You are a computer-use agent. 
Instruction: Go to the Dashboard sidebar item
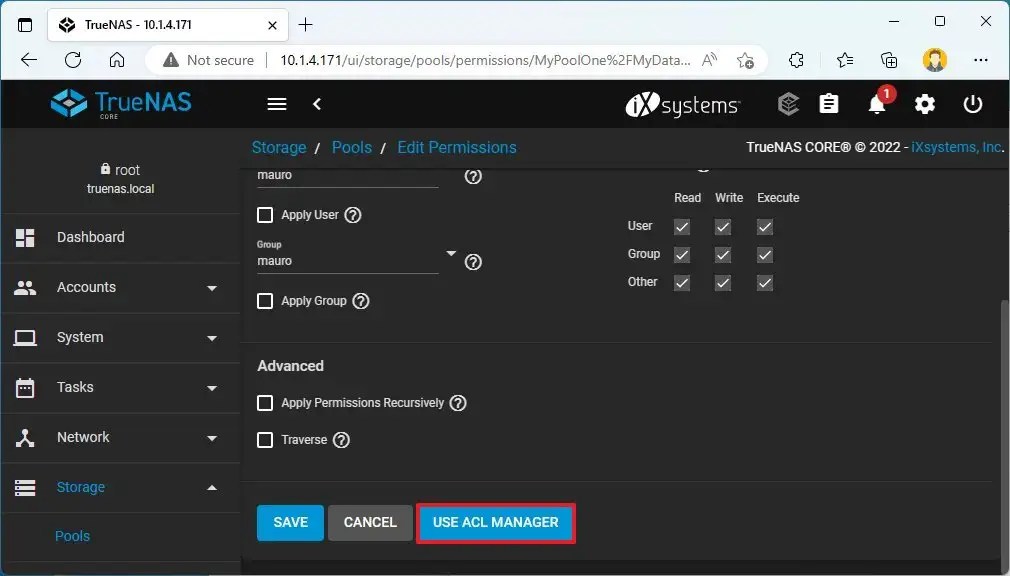click(91, 237)
